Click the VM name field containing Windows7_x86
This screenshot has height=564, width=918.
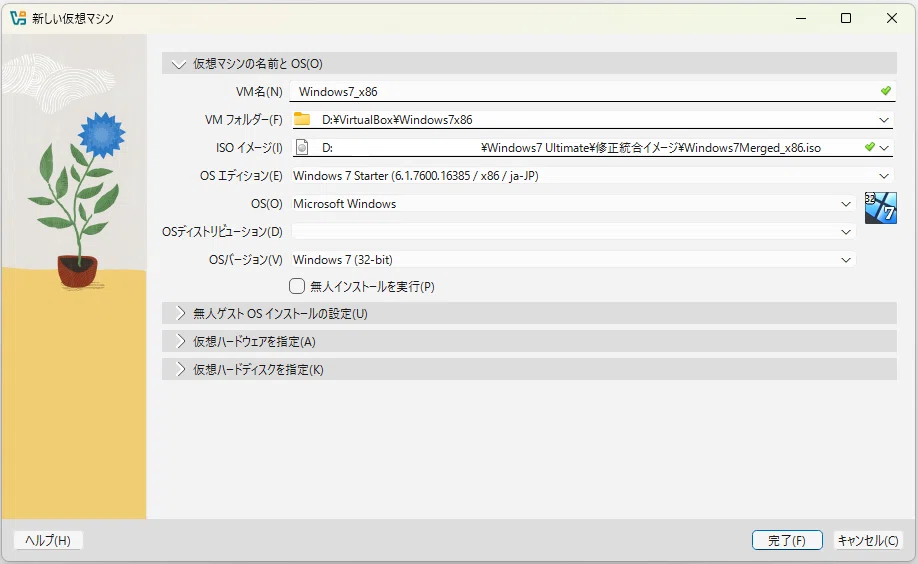tap(592, 91)
